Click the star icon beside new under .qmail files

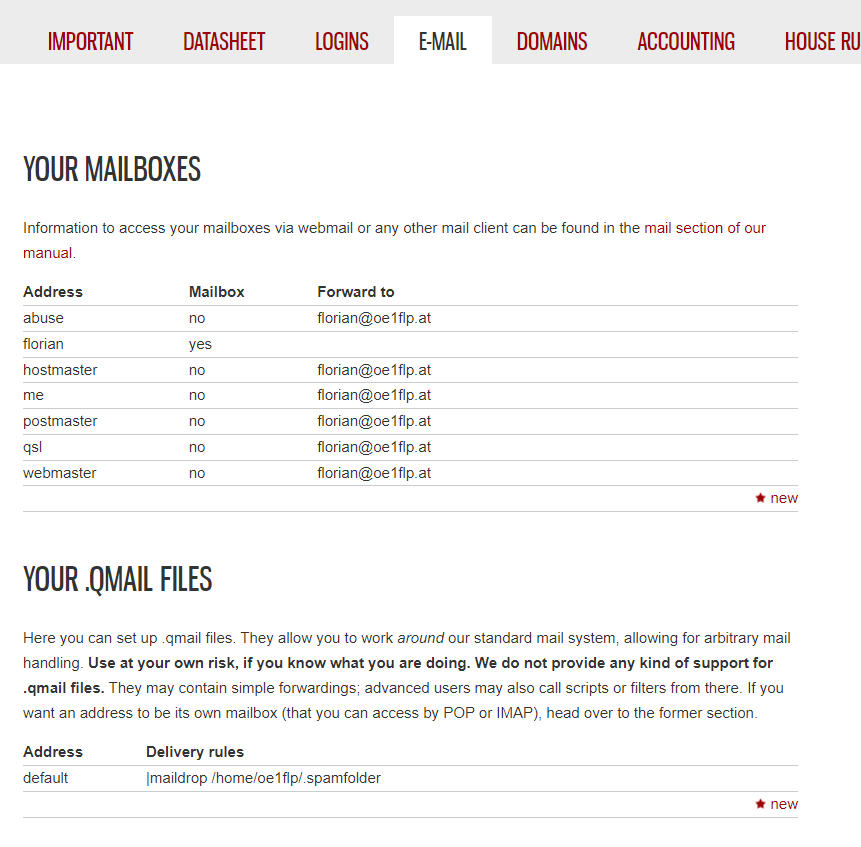point(761,804)
